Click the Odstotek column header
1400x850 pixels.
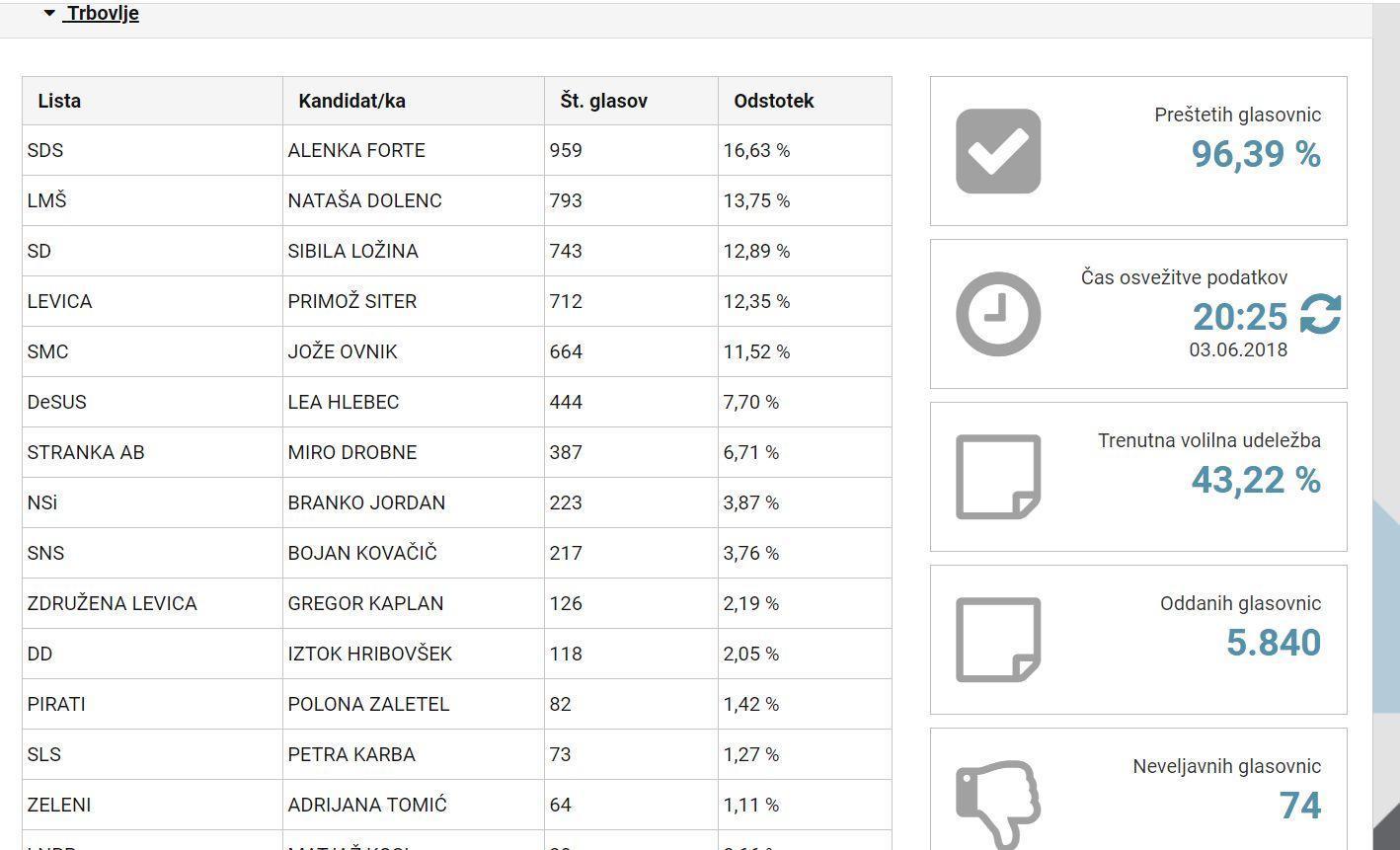(773, 101)
